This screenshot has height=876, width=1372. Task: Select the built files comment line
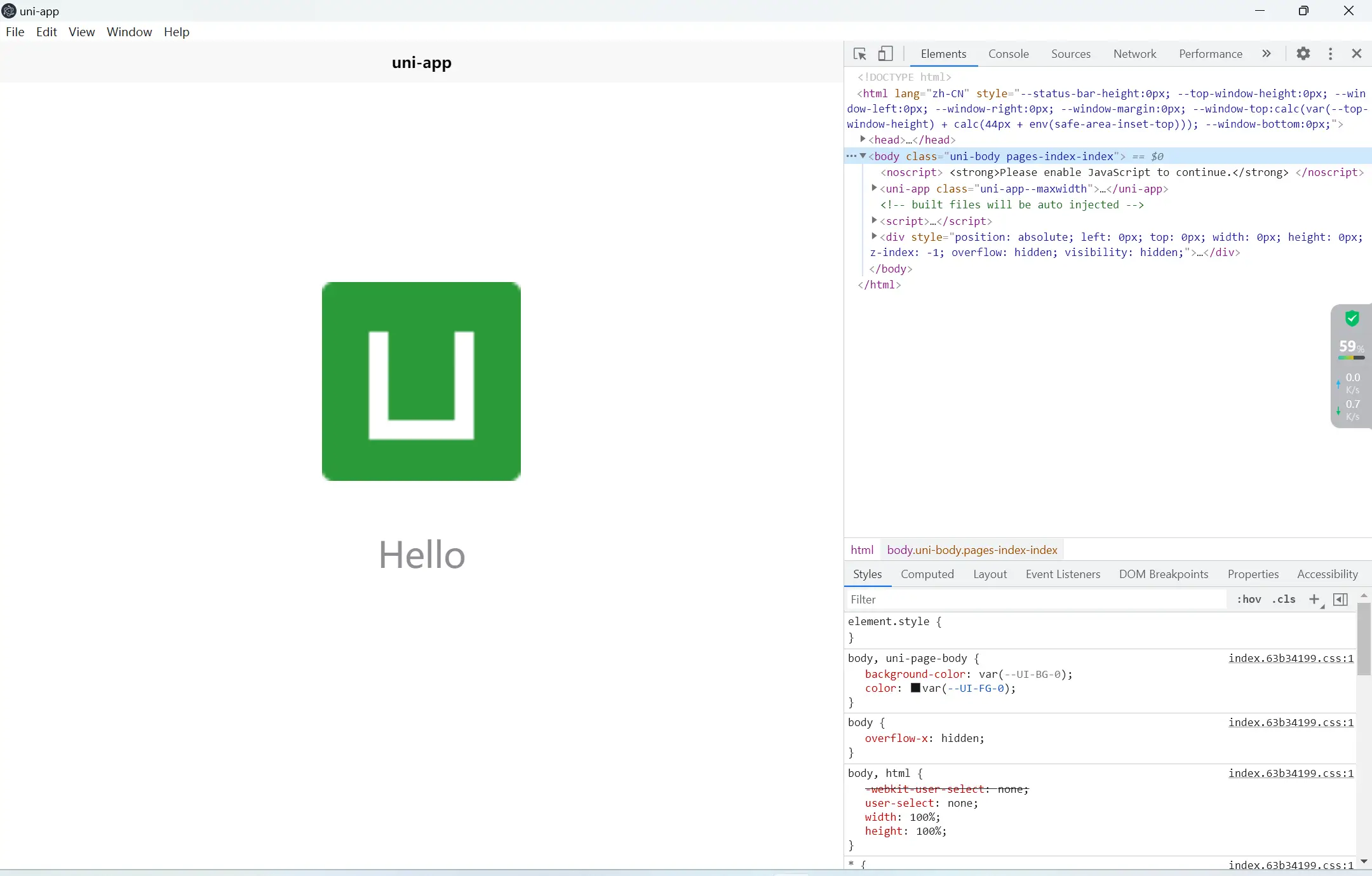pos(1012,205)
